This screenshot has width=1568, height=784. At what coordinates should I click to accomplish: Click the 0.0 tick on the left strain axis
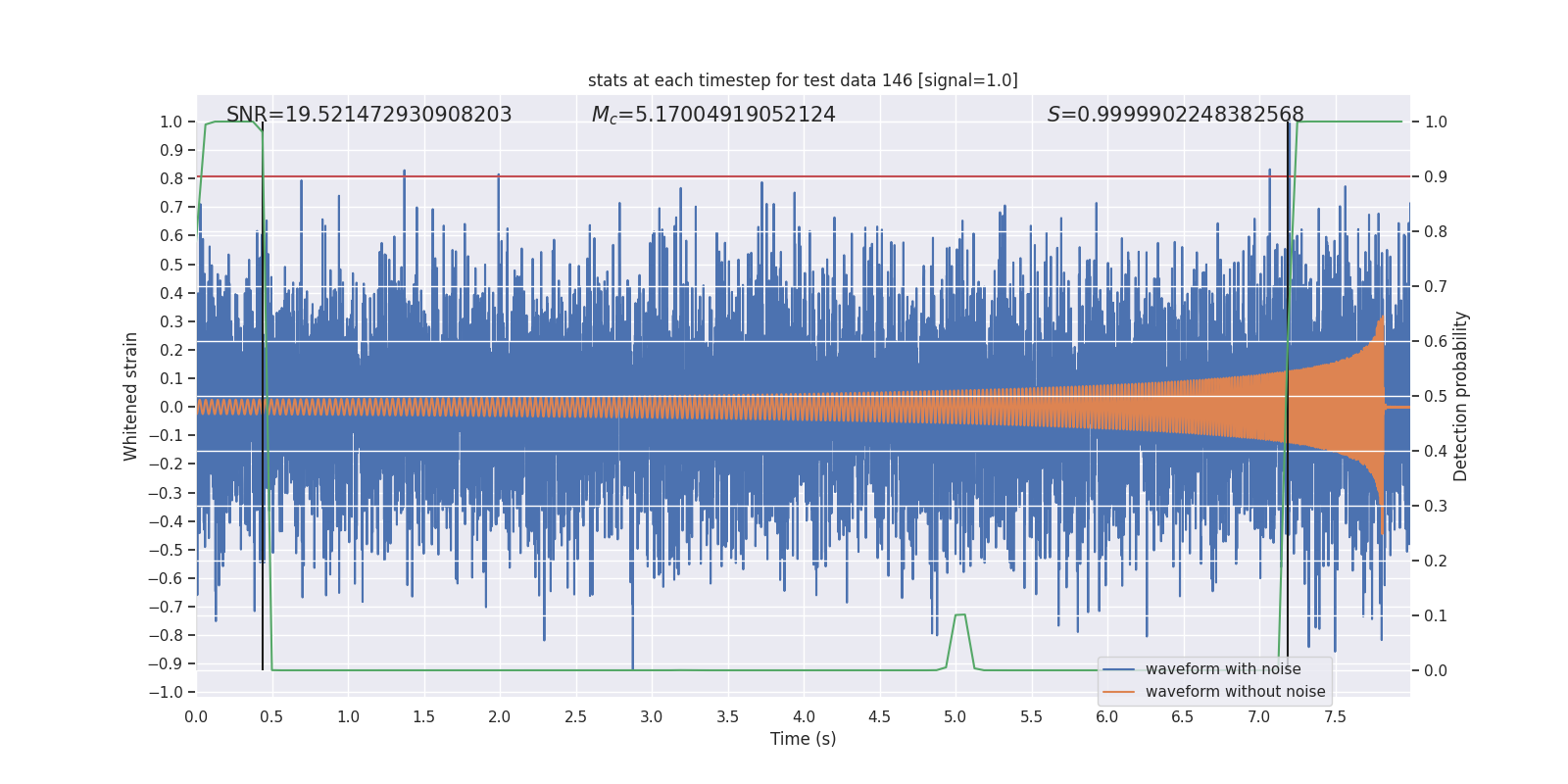[x=171, y=407]
